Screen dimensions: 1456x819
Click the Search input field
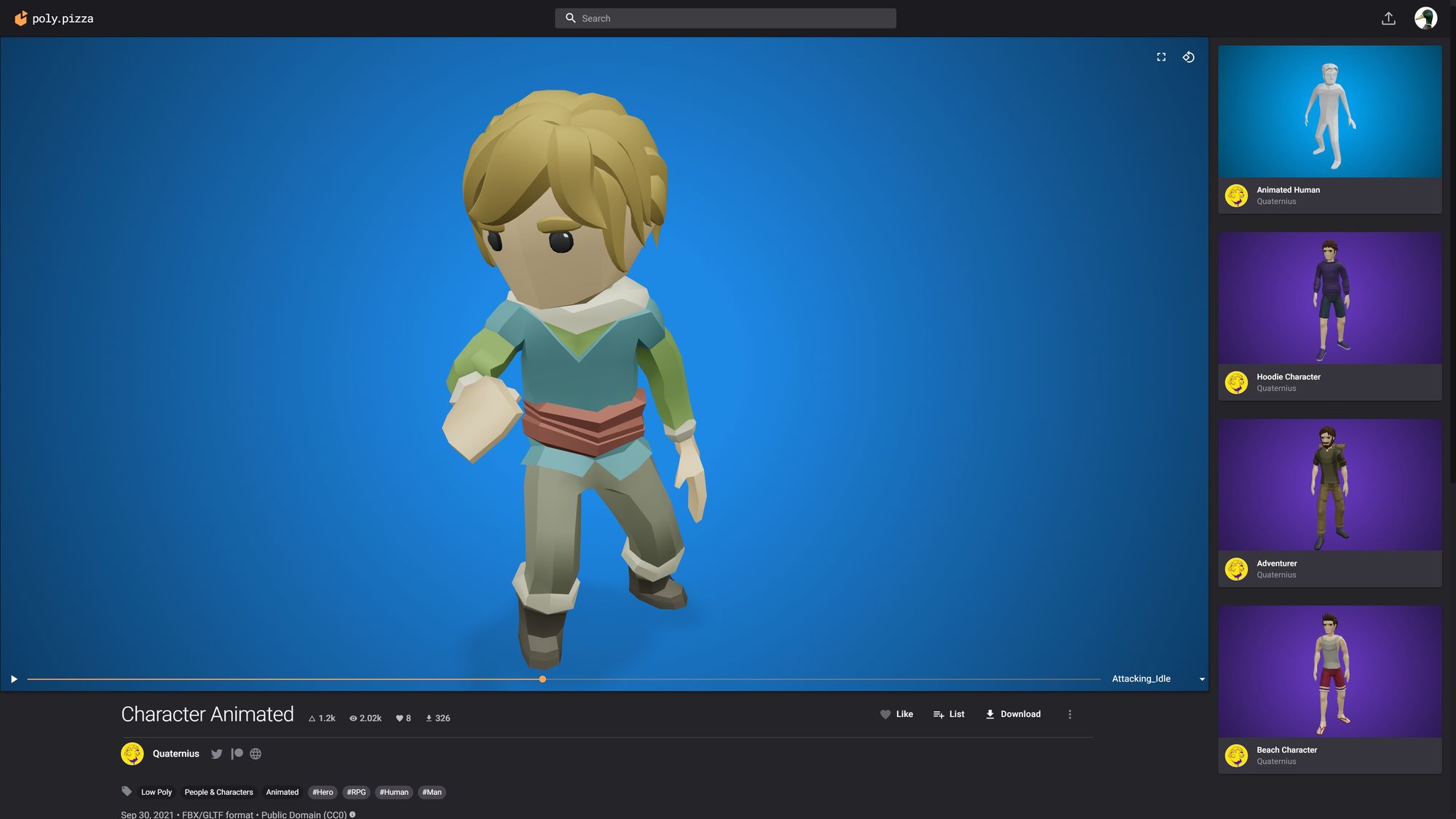725,18
